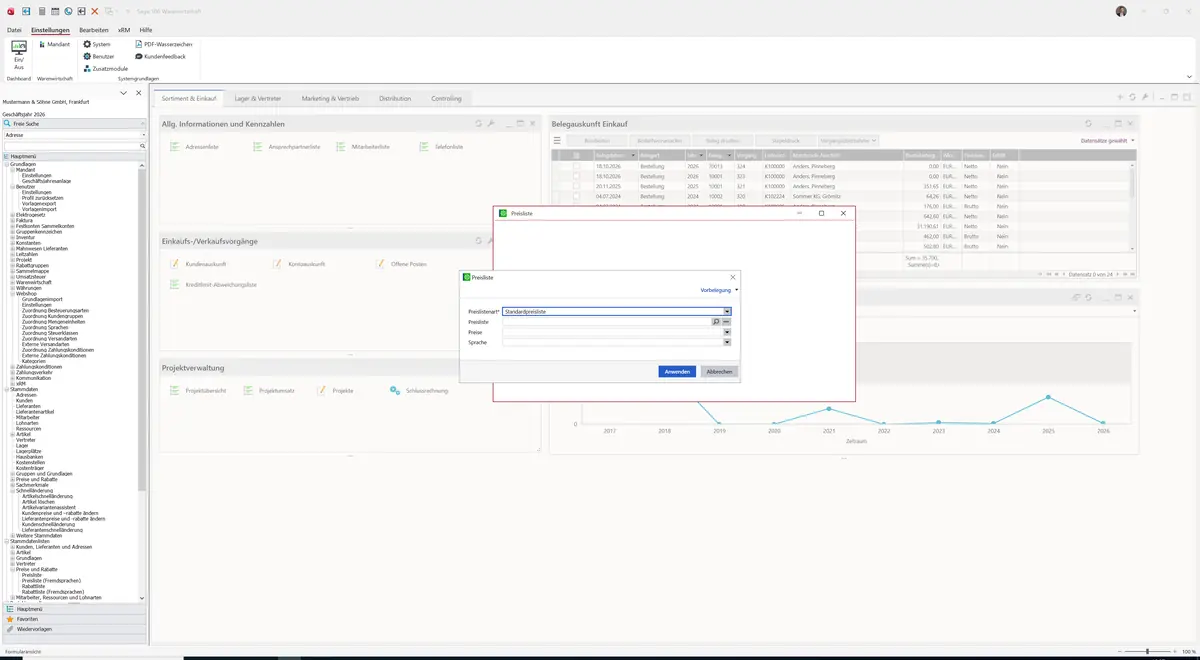This screenshot has width=1200, height=660.
Task: Open the Preise dropdown arrow
Action: click(x=727, y=332)
